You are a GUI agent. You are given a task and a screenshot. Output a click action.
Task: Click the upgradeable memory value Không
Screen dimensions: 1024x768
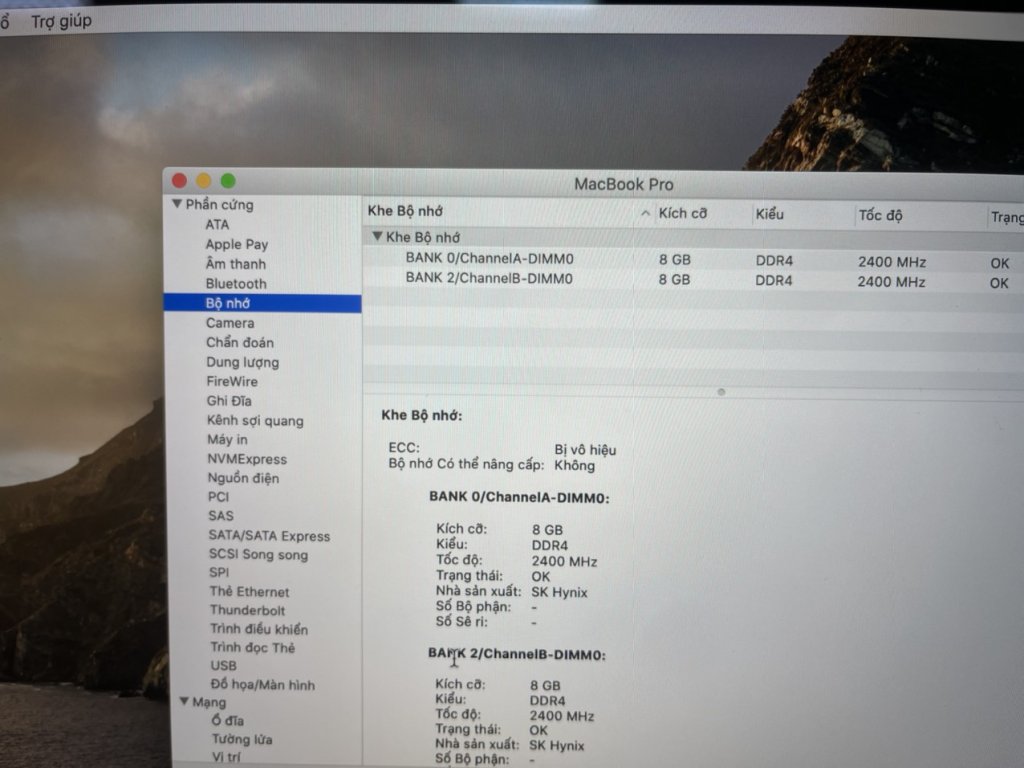pos(575,466)
